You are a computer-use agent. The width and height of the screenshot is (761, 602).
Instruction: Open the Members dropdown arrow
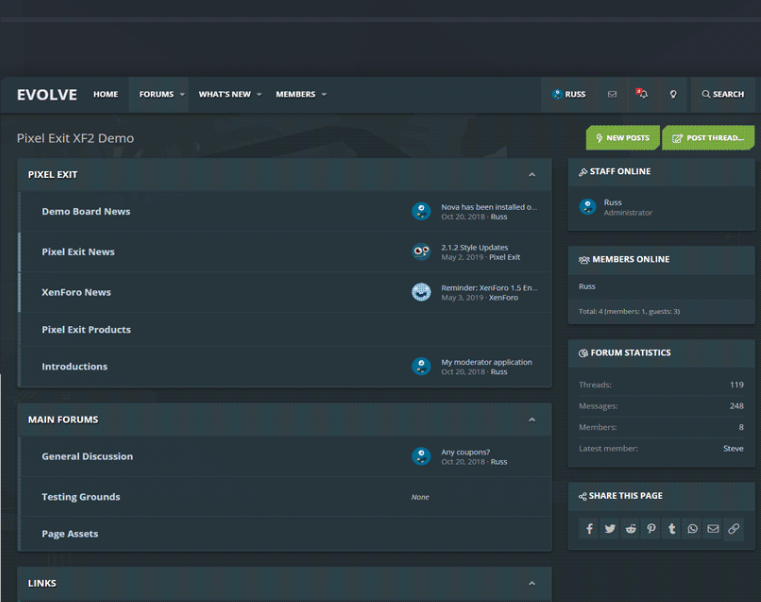pyautogui.click(x=324, y=94)
